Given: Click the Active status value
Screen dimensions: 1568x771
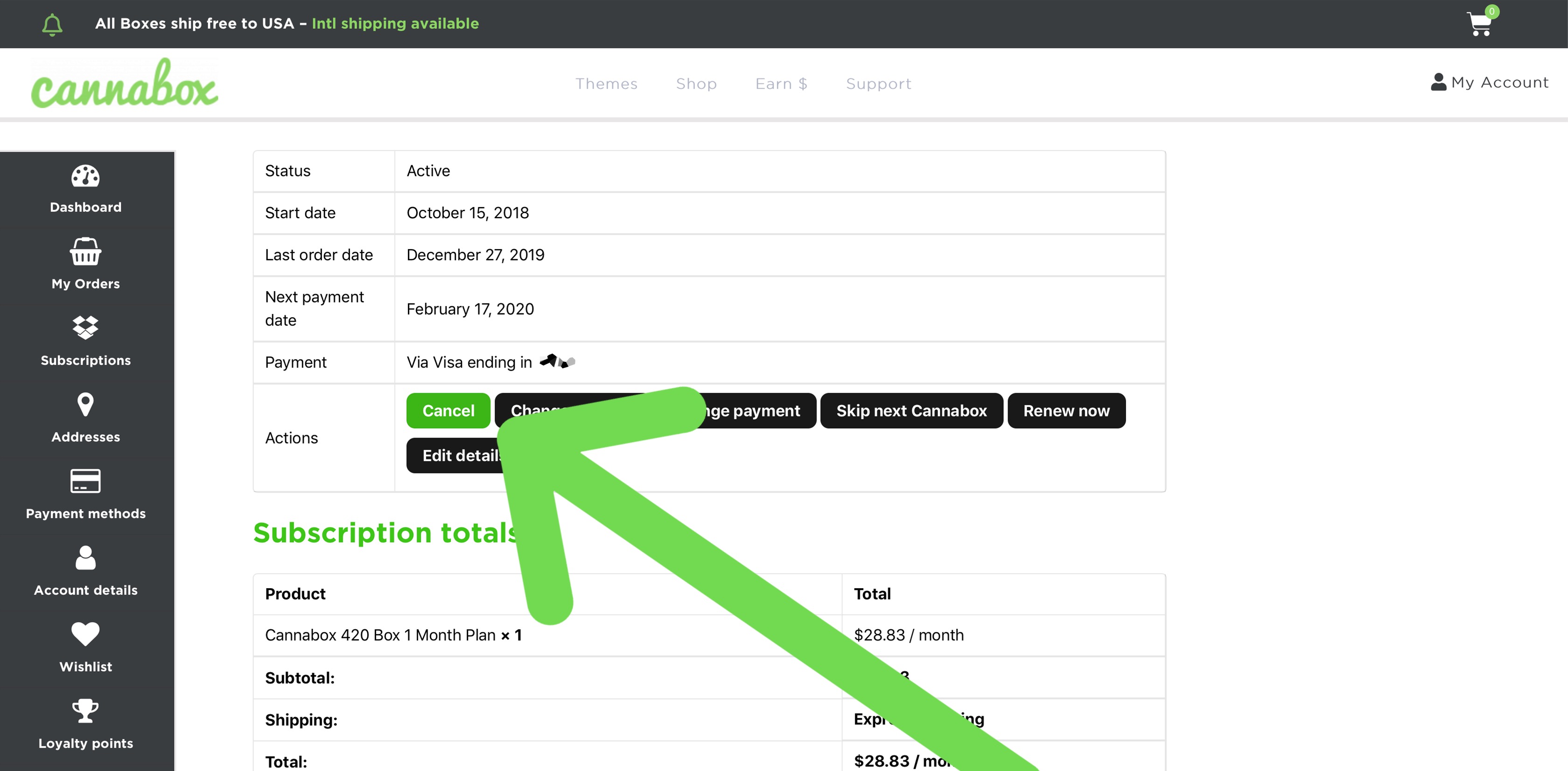Looking at the screenshot, I should pos(428,171).
